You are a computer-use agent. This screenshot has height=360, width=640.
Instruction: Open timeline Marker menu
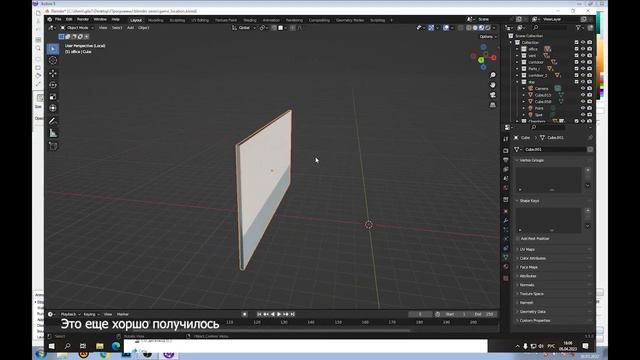[122, 314]
